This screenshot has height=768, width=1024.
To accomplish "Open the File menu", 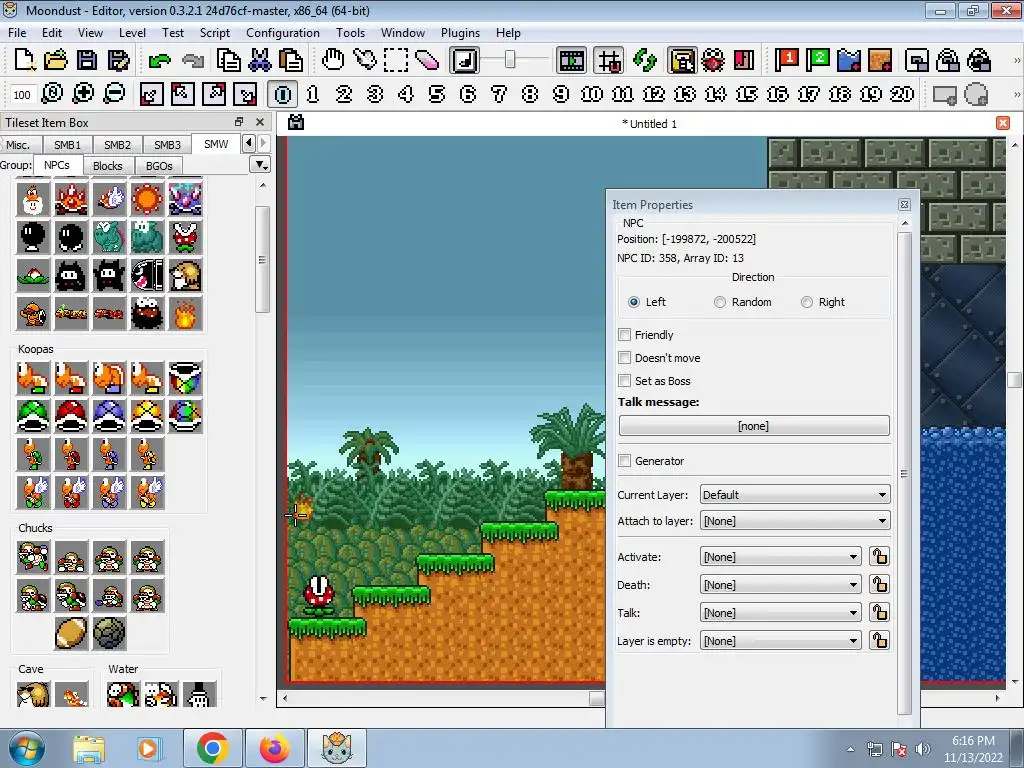I will click(17, 33).
